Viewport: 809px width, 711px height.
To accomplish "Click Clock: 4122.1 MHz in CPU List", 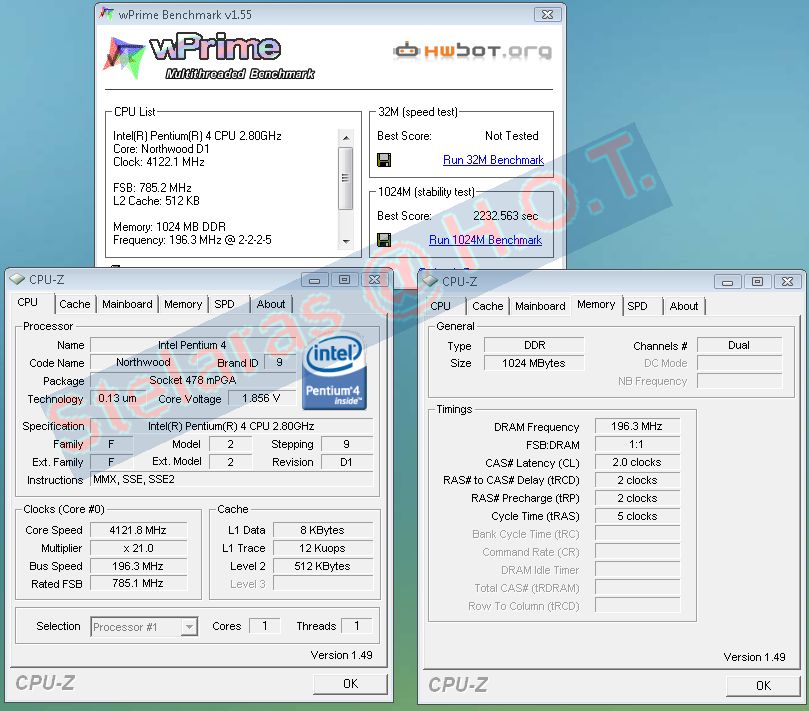I will [159, 162].
